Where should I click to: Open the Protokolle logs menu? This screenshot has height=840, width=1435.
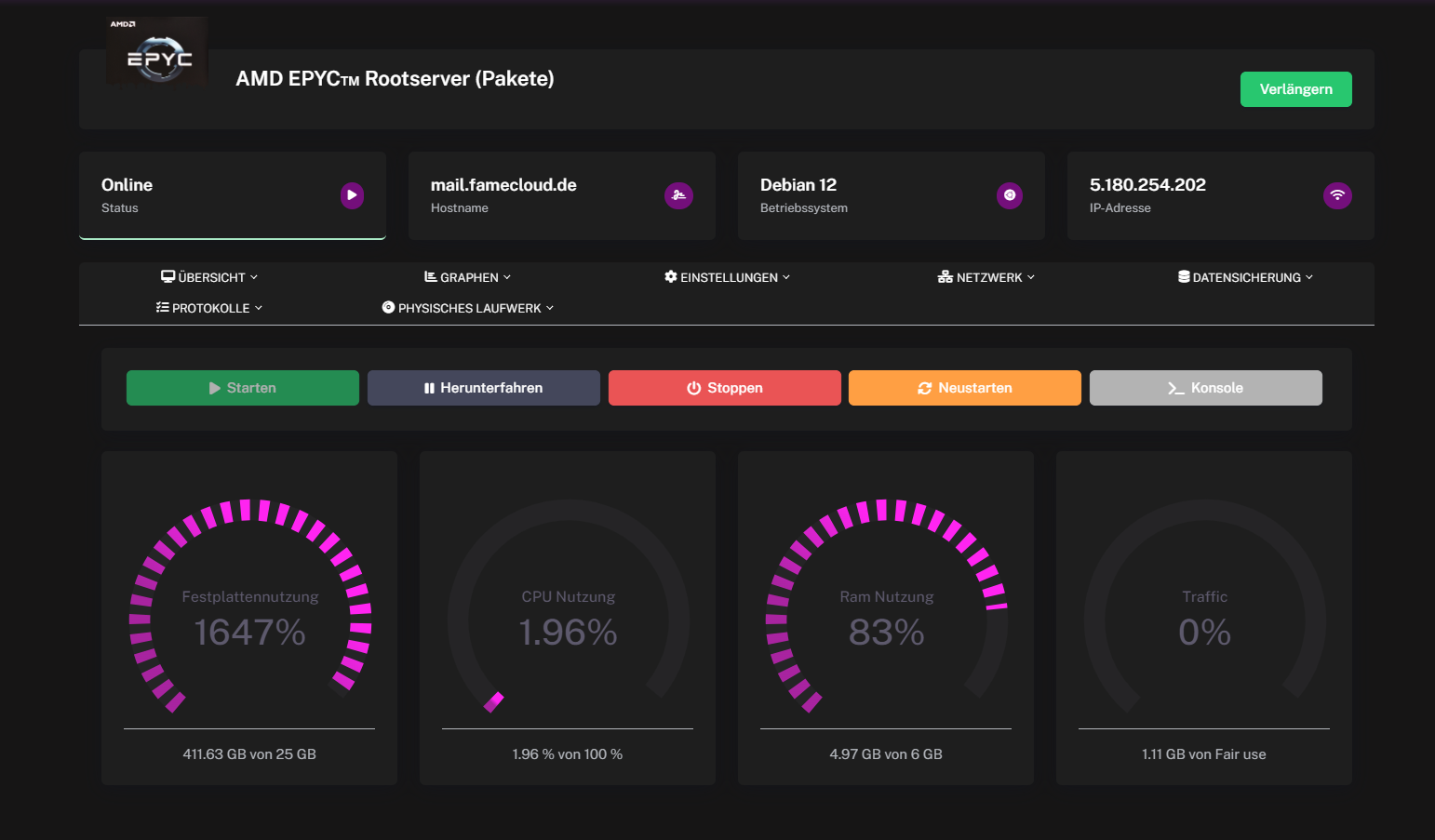pyautogui.click(x=209, y=308)
